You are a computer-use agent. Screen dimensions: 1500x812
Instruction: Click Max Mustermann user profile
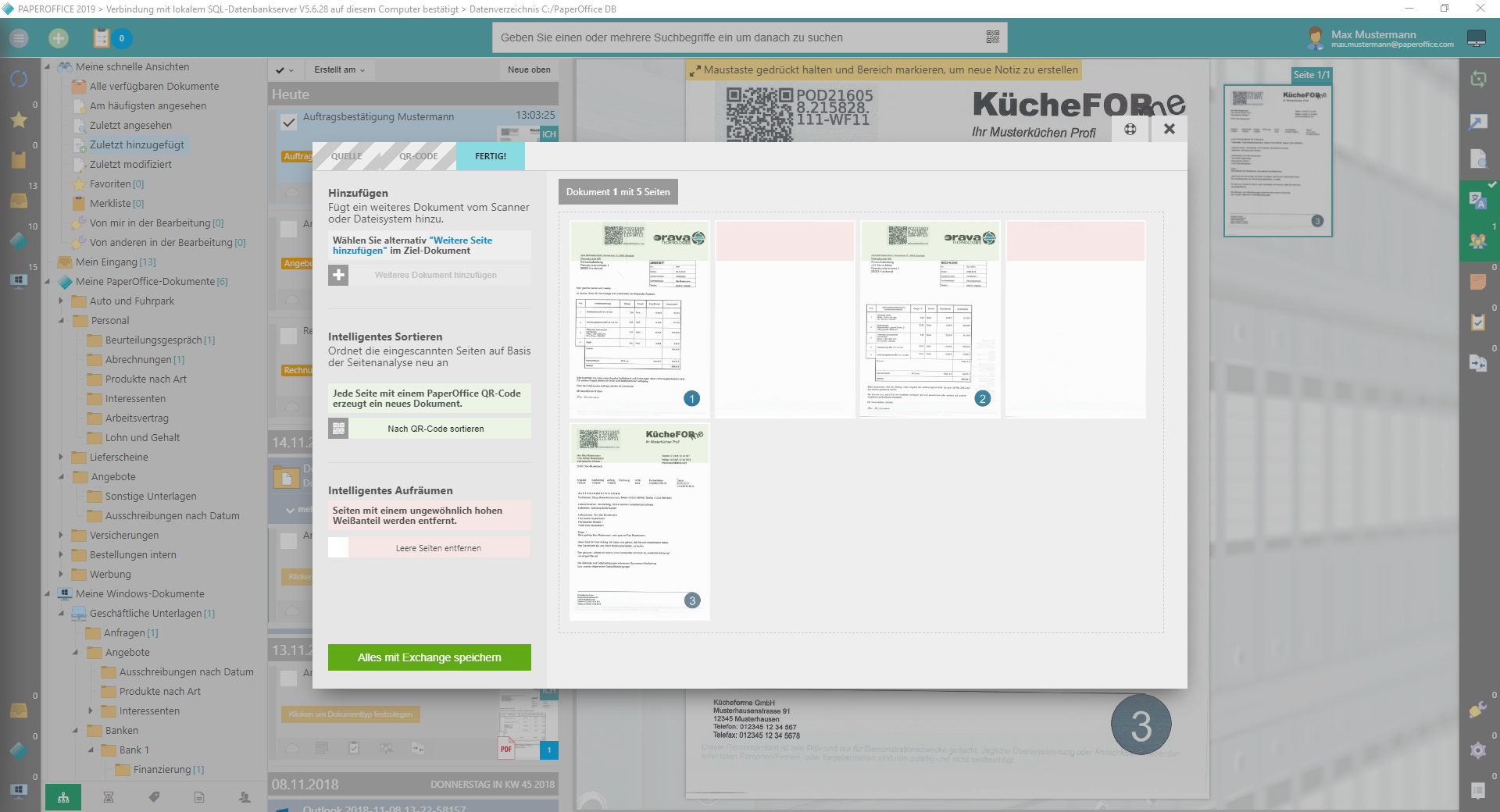pyautogui.click(x=1380, y=37)
